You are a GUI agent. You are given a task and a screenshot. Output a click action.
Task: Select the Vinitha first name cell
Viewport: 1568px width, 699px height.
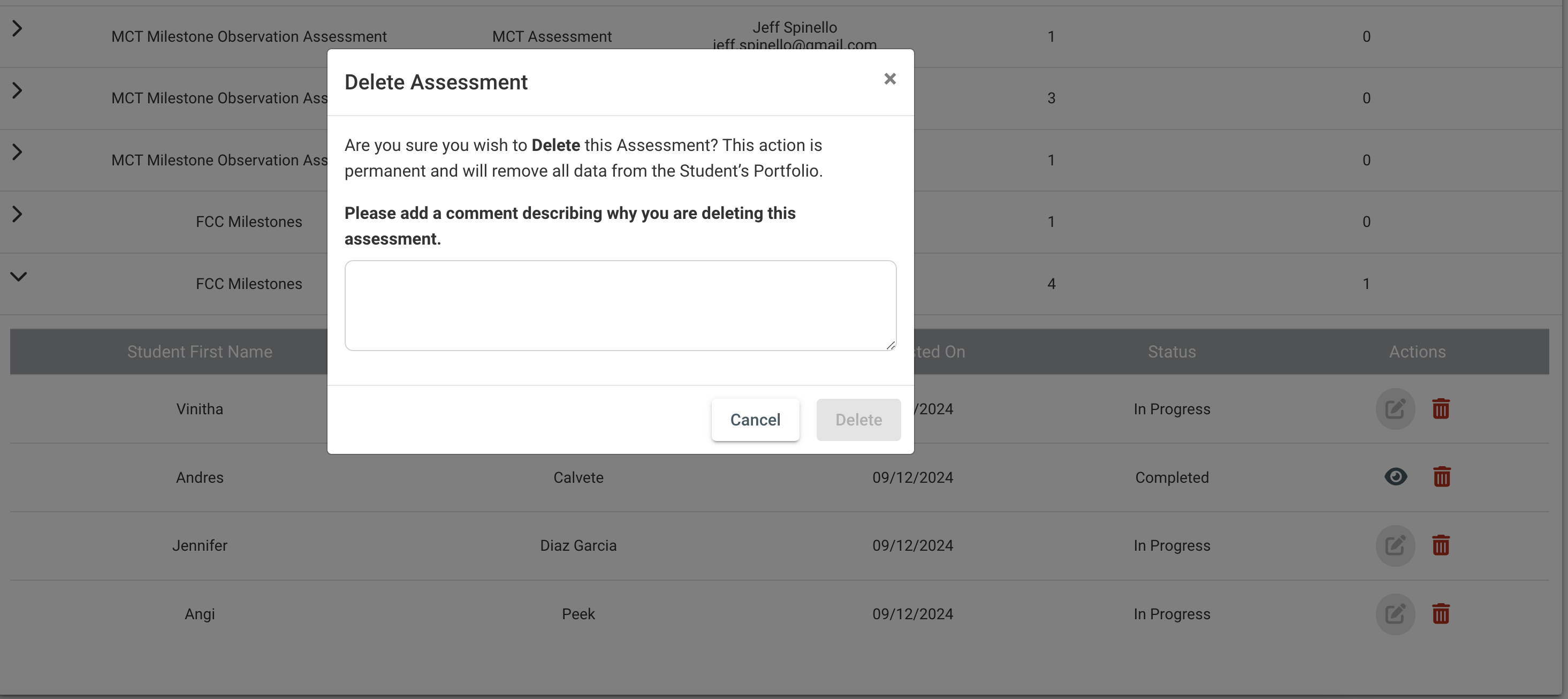[x=200, y=408]
